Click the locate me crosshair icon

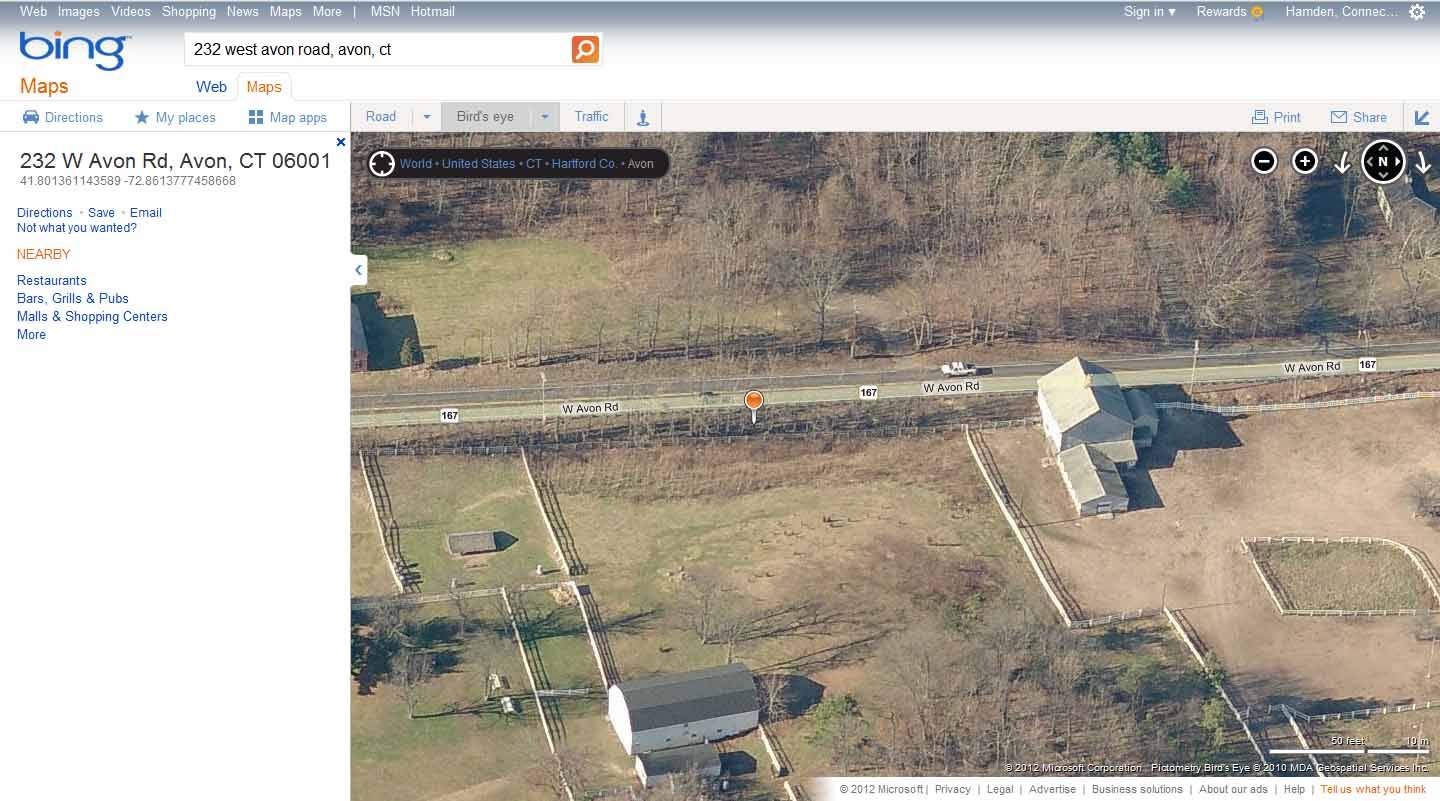[382, 163]
